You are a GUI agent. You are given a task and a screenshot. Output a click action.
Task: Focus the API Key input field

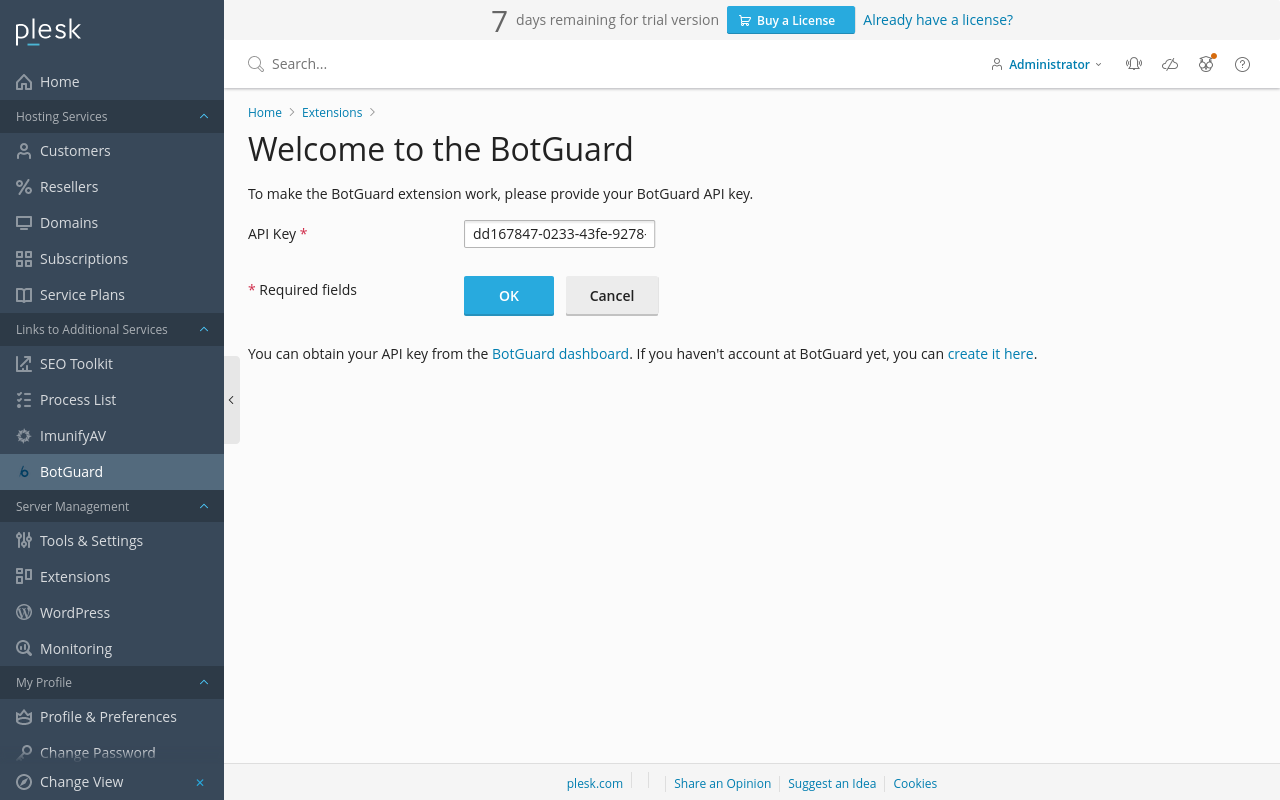559,234
